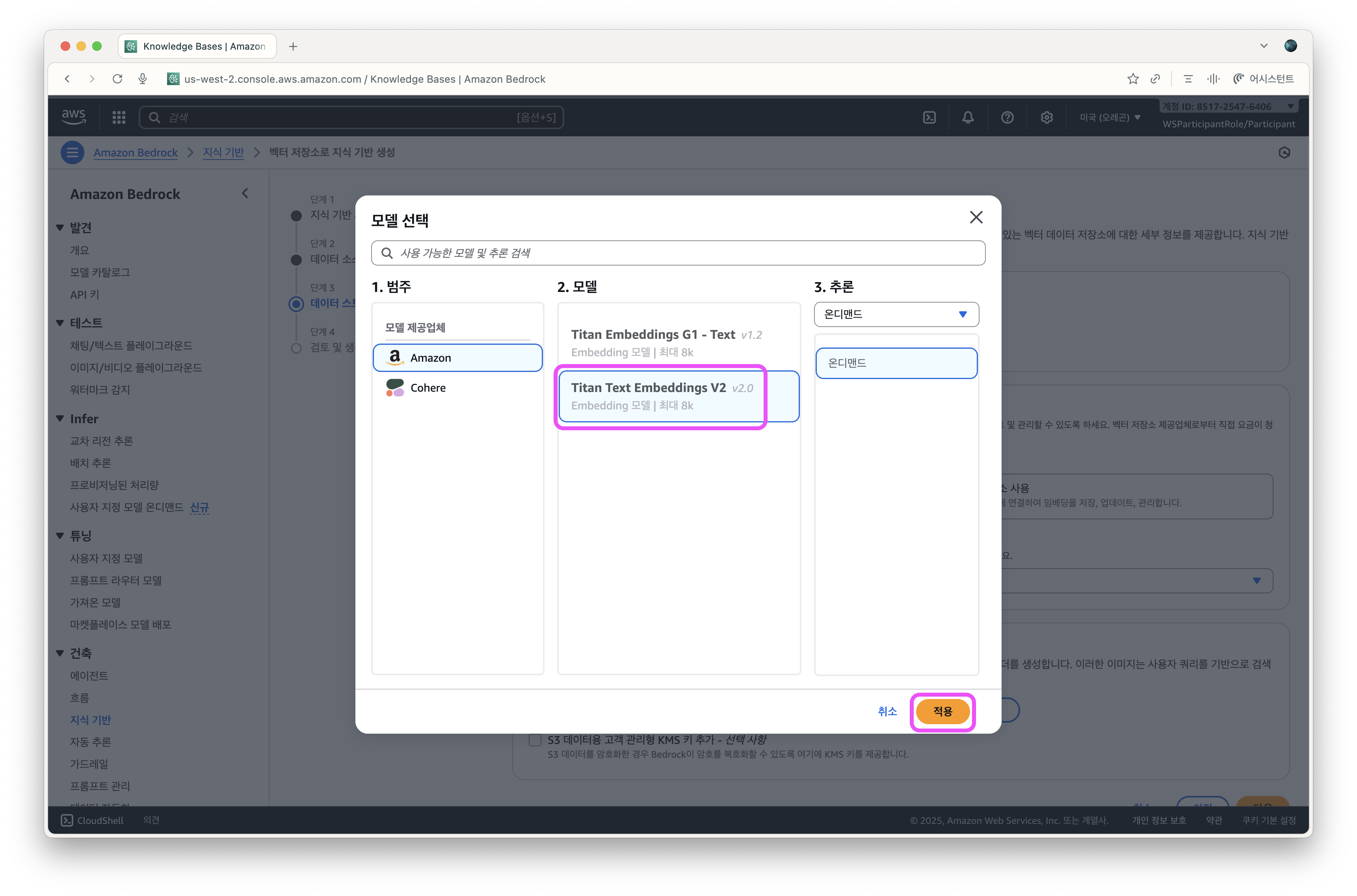Viewport: 1357px width, 896px height.
Task: Open 워터마크 감지 in the sidebar
Action: [100, 390]
